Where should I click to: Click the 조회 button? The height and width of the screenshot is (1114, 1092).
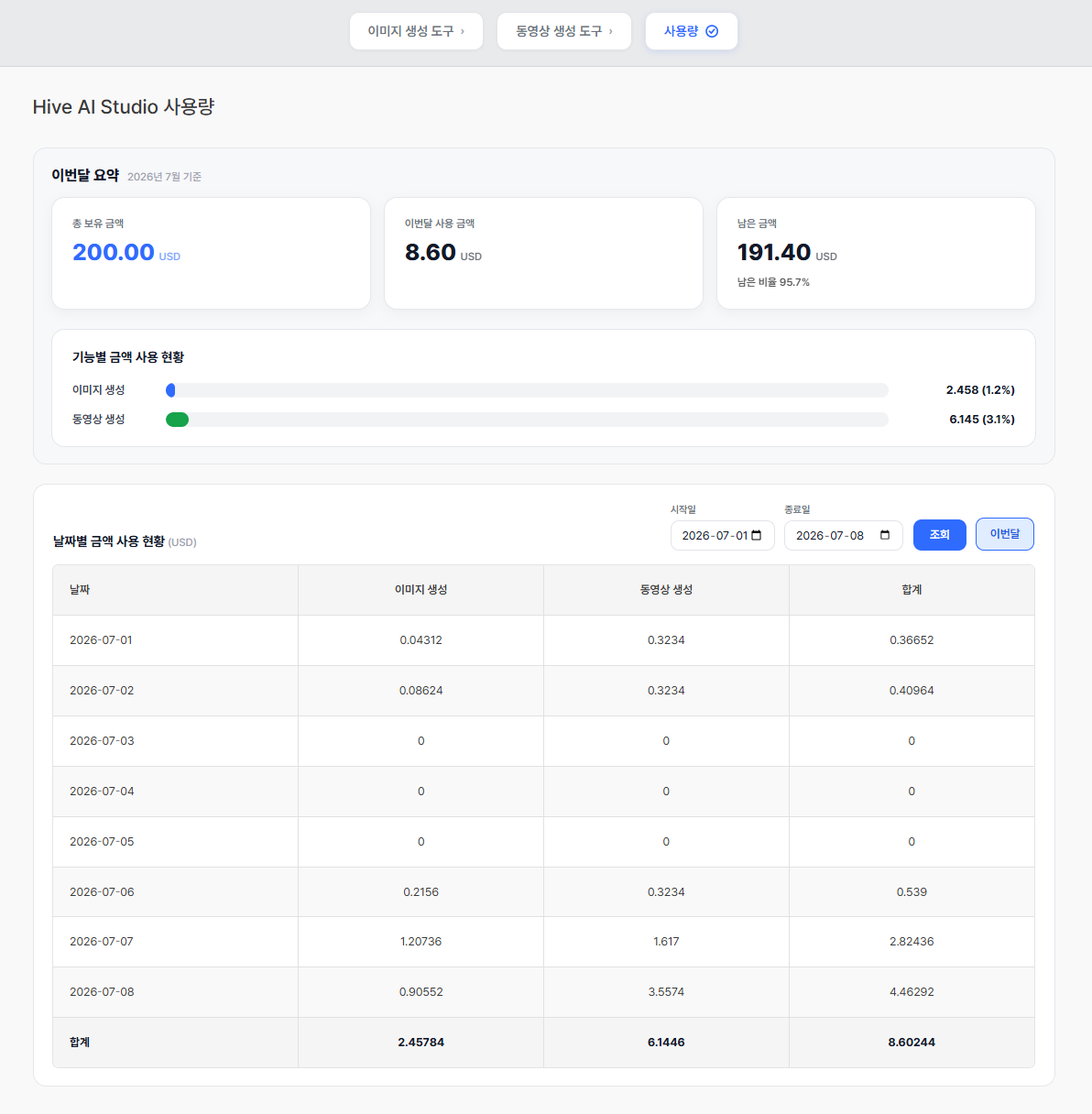(940, 535)
